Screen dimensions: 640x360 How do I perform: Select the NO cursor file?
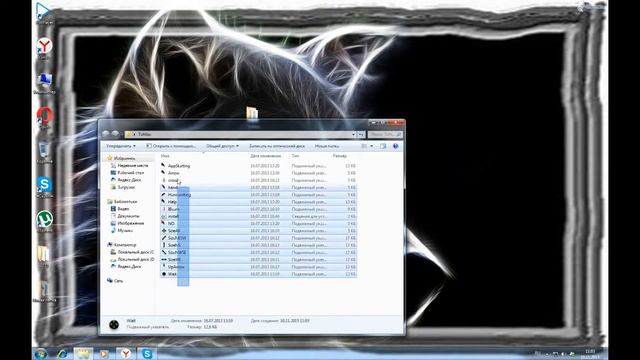click(258, 224)
